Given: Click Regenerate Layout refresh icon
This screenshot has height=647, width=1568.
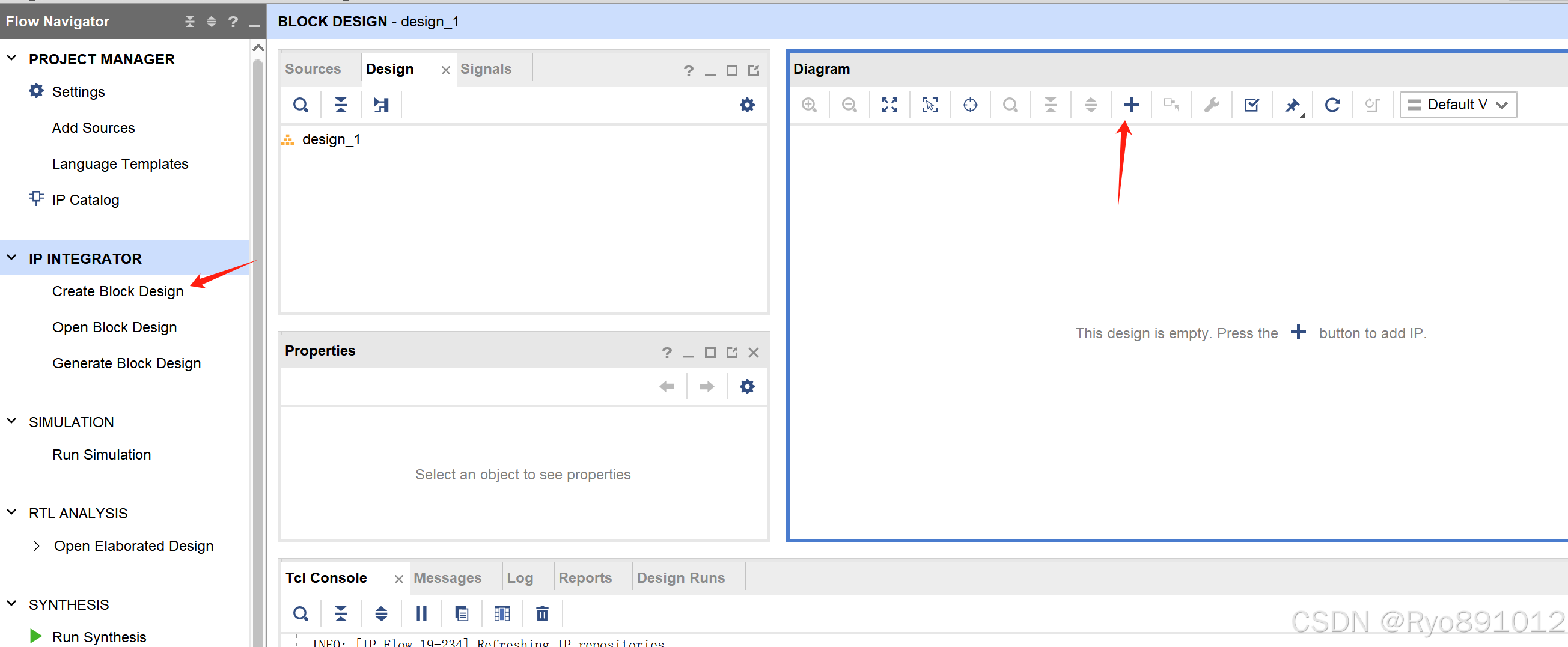Looking at the screenshot, I should [x=1332, y=105].
